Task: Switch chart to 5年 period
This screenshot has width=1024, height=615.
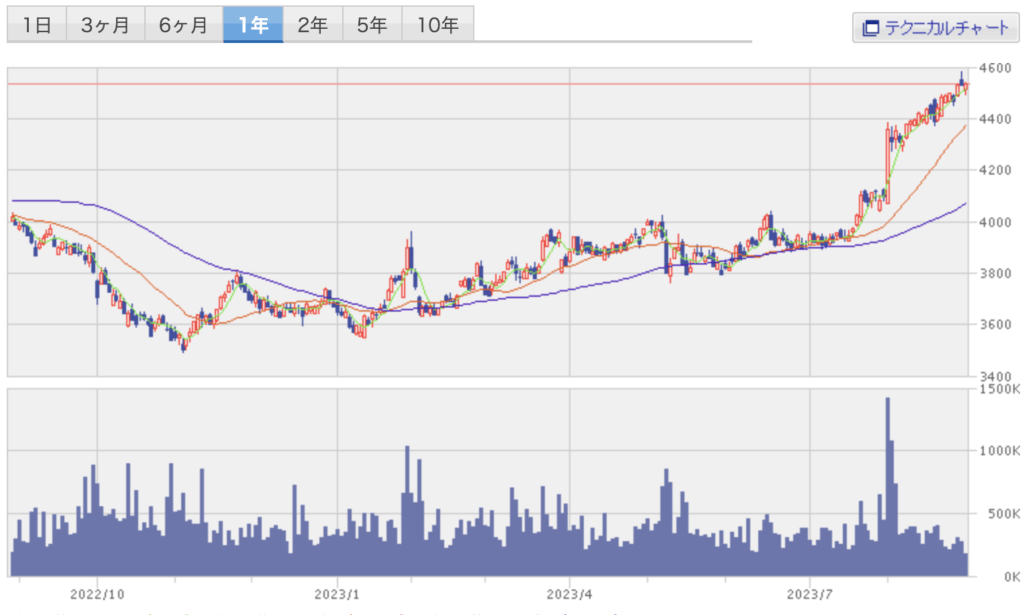Action: pyautogui.click(x=372, y=25)
